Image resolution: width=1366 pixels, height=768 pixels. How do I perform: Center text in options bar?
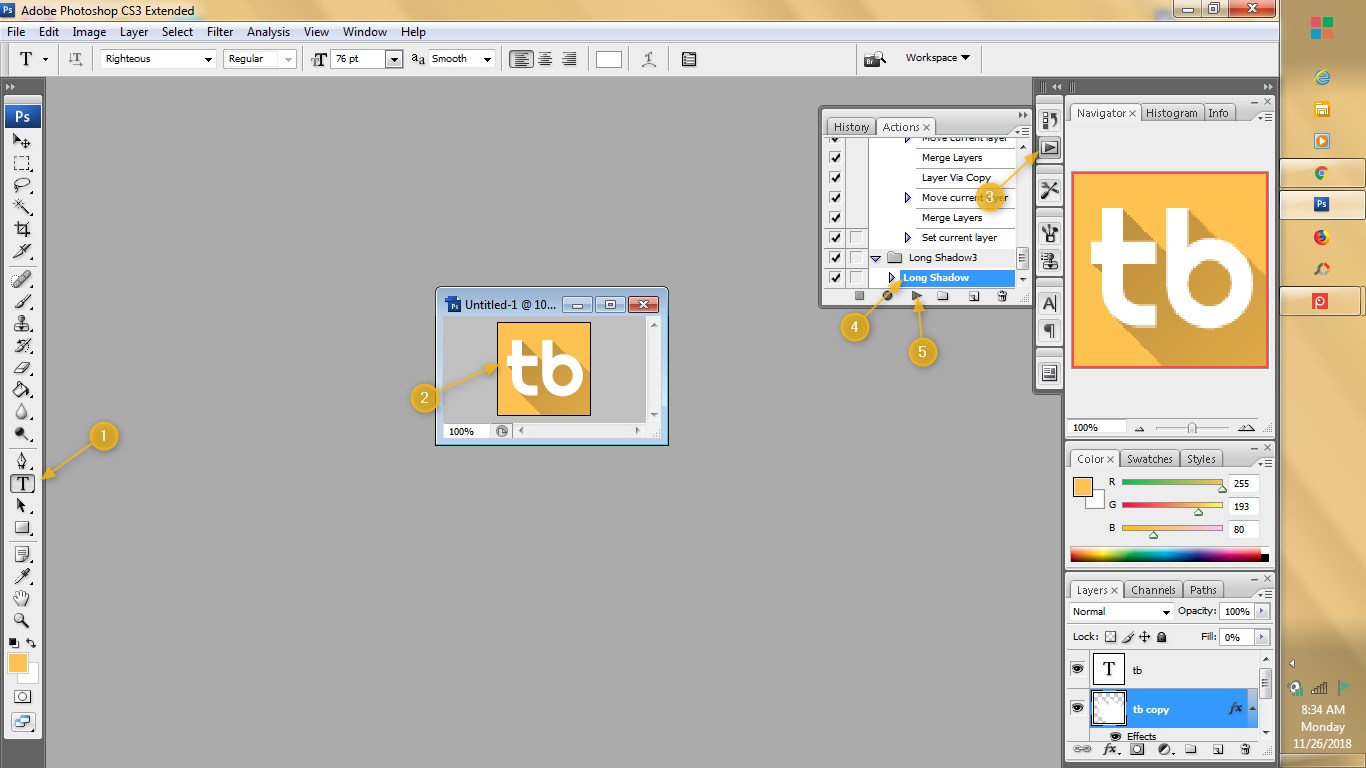545,59
